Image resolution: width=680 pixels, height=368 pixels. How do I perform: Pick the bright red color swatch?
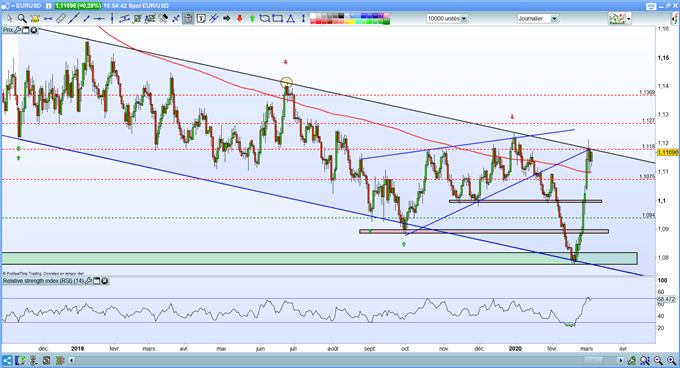click(x=318, y=21)
